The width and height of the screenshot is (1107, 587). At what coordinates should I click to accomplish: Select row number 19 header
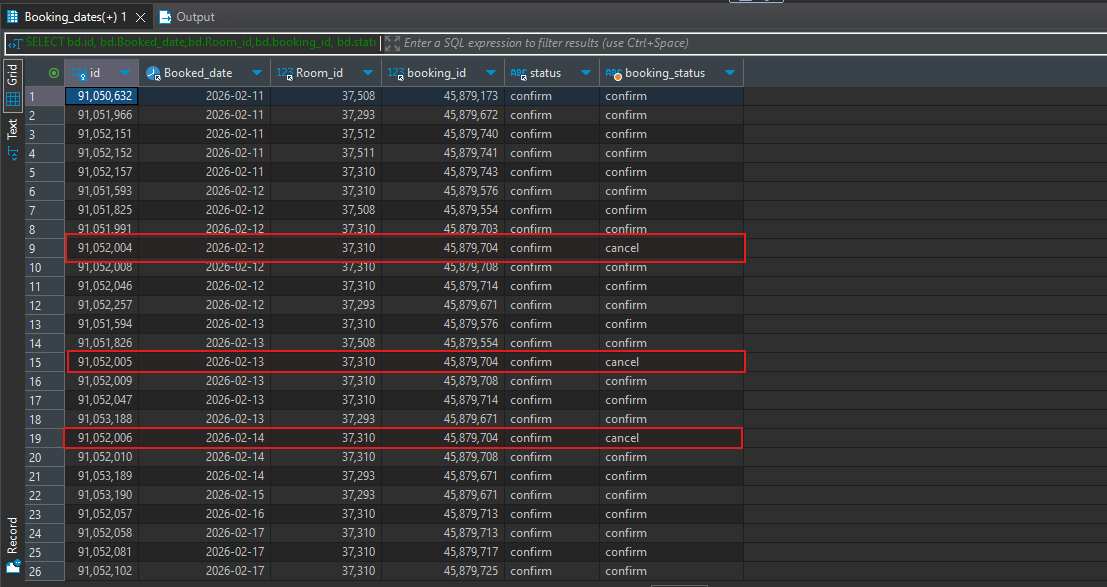[x=44, y=439]
